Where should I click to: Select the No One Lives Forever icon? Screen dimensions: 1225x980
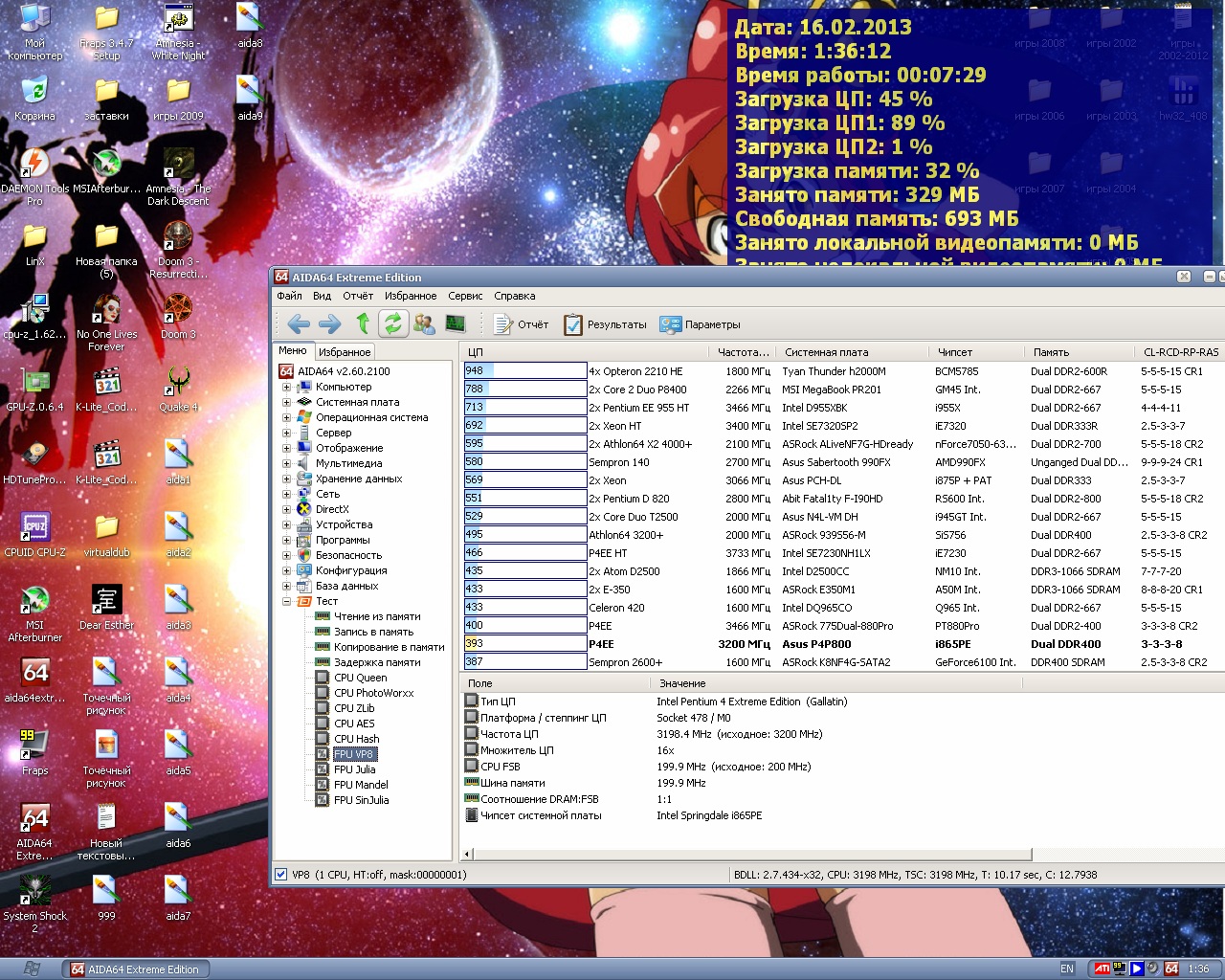(x=106, y=323)
